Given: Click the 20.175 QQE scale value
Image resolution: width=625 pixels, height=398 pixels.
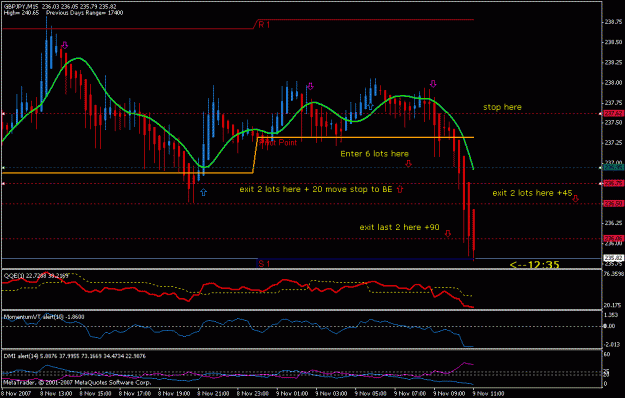Looking at the screenshot, I should tap(613, 306).
